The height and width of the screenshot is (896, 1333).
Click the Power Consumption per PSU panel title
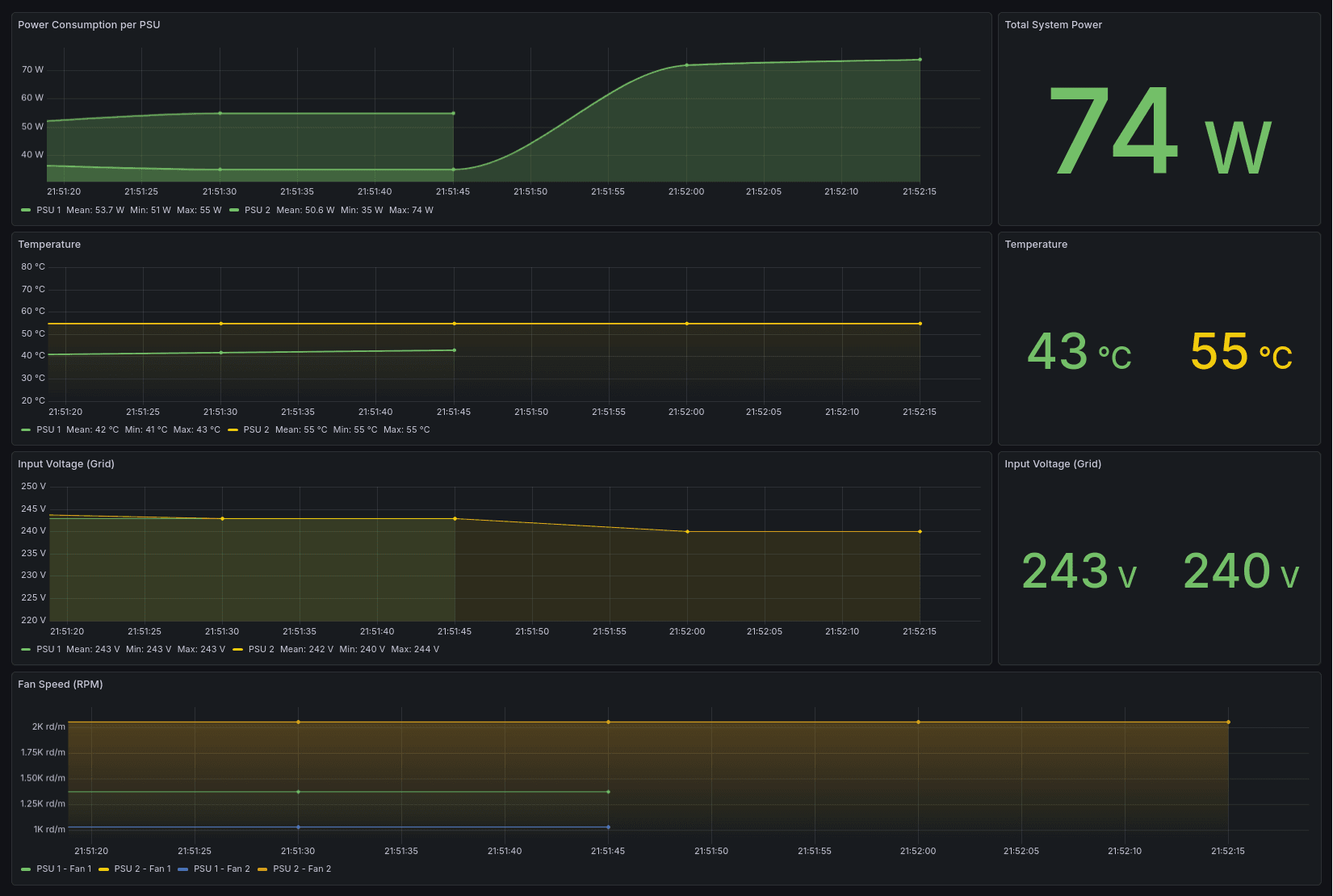click(x=88, y=25)
